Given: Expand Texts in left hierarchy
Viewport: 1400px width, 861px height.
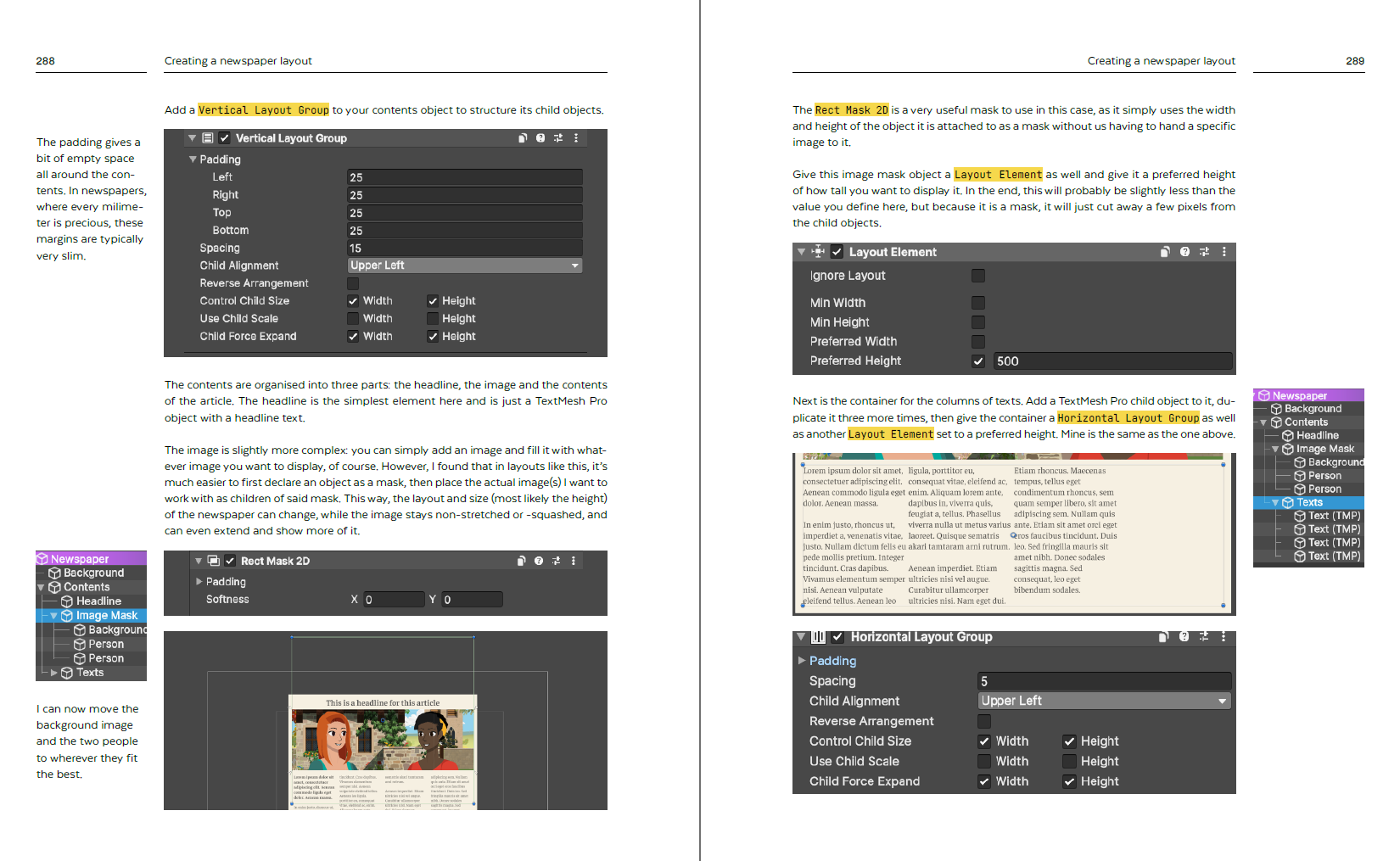Looking at the screenshot, I should (x=54, y=673).
